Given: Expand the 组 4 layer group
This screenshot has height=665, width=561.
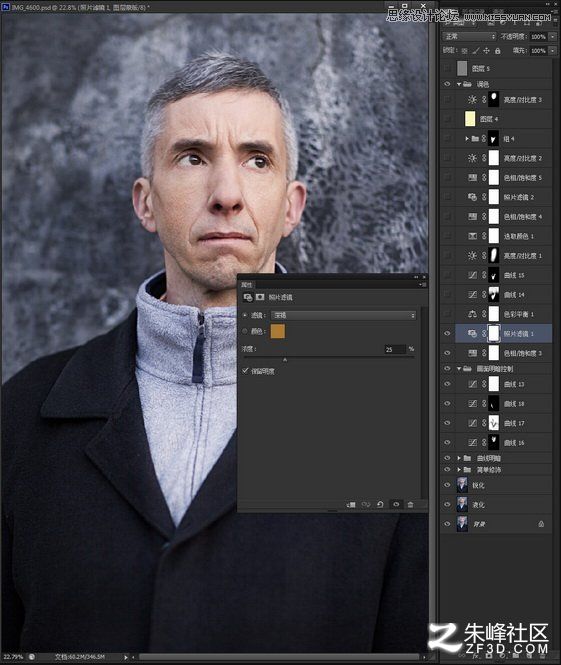Looking at the screenshot, I should 467,139.
